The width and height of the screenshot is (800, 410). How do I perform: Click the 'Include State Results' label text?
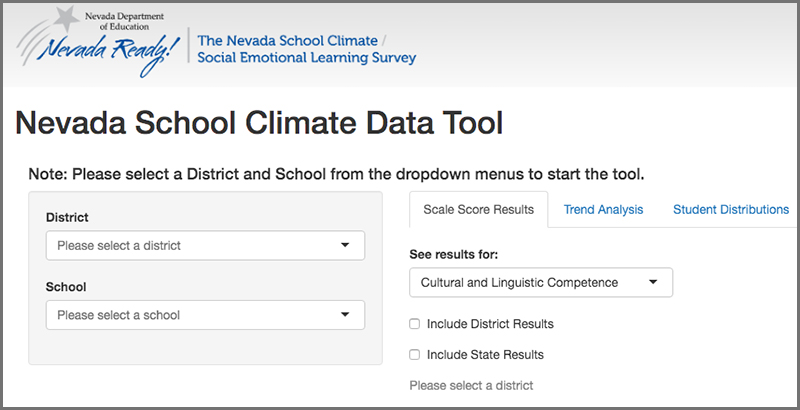click(x=485, y=354)
